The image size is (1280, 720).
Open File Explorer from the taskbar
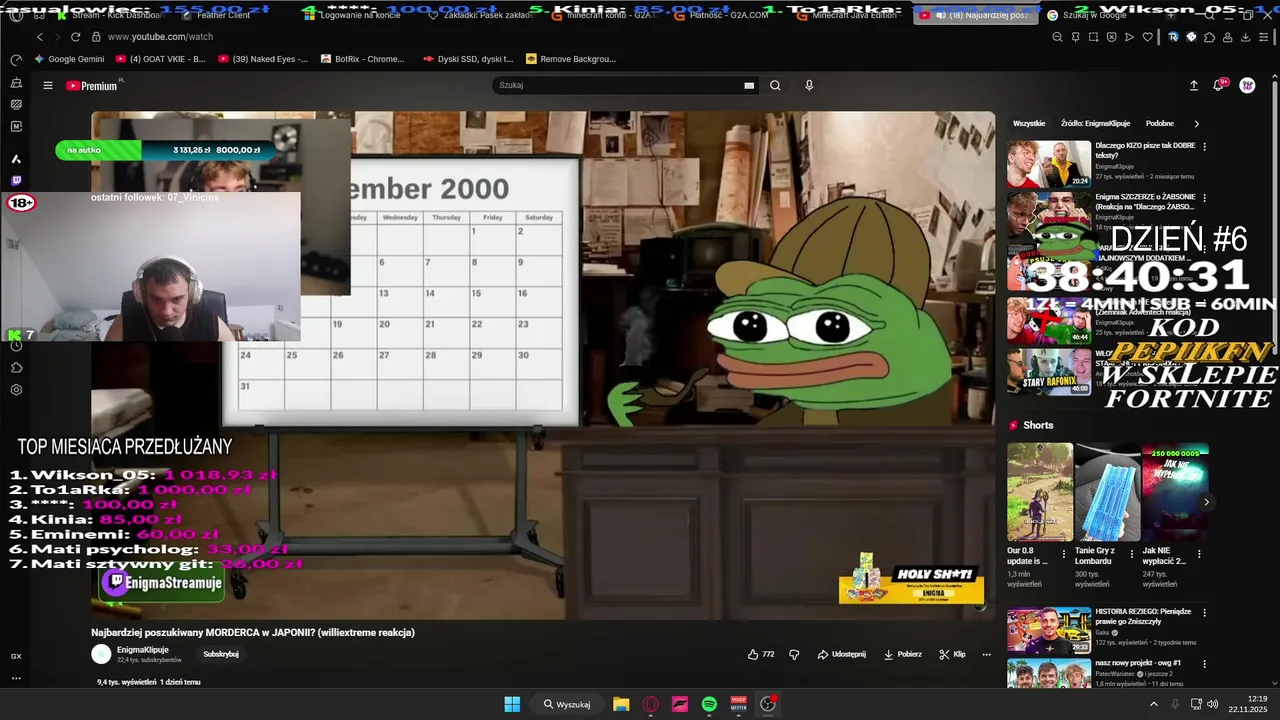tap(621, 704)
